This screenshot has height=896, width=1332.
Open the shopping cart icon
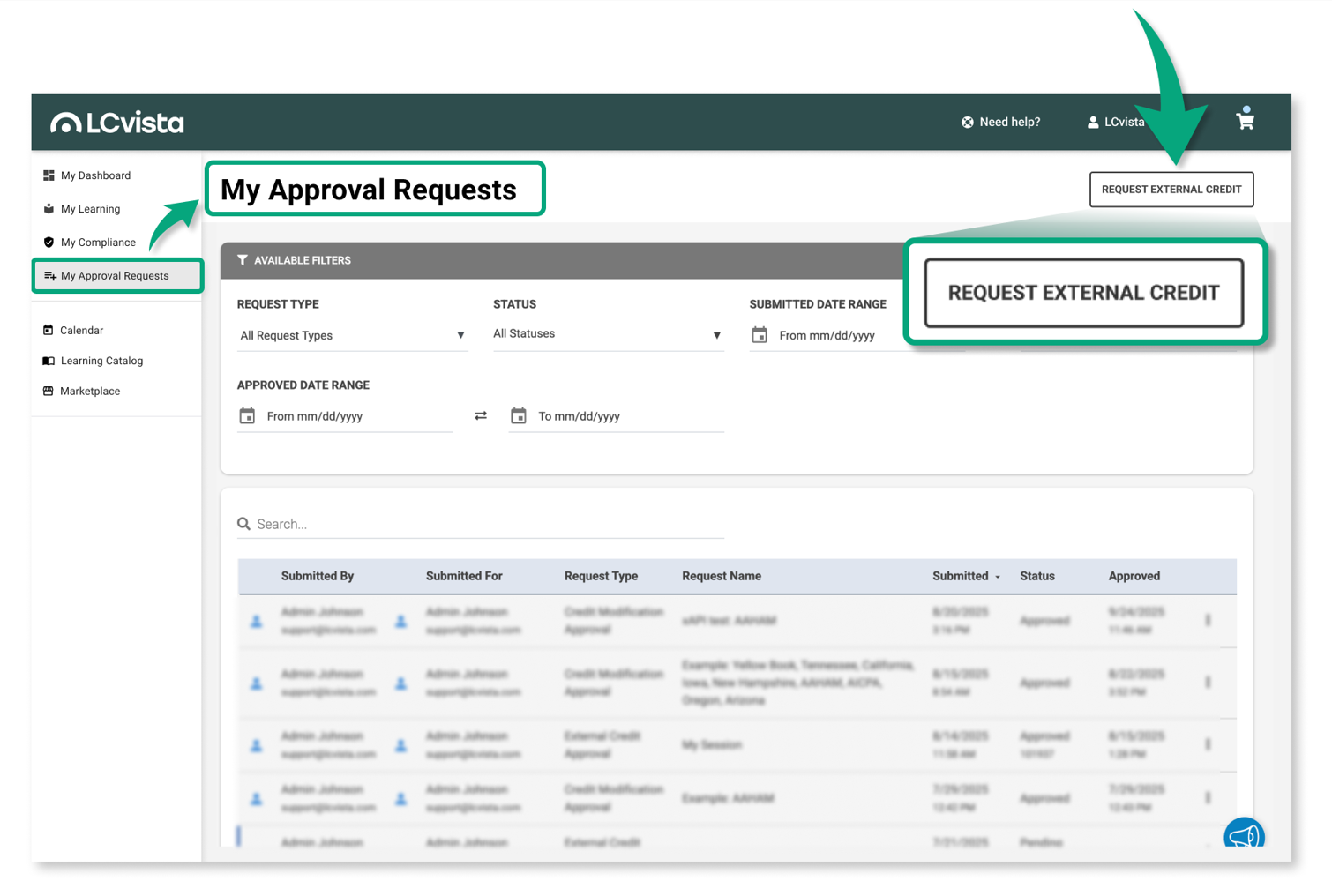point(1245,121)
